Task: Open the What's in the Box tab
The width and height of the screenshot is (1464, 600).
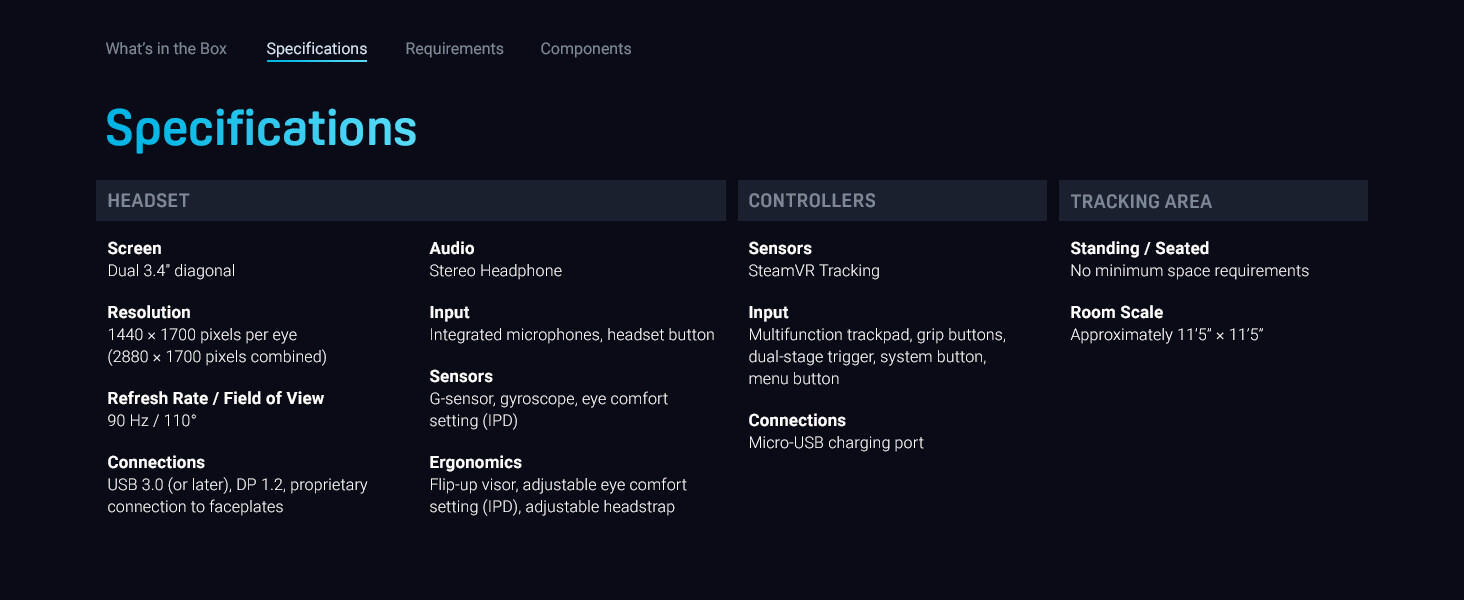Action: pos(166,49)
